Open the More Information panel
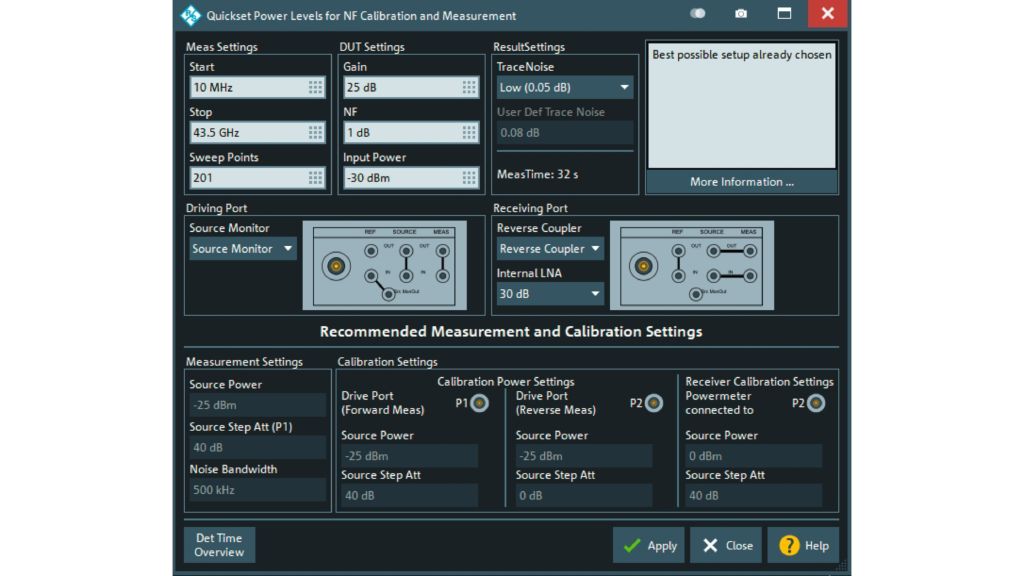This screenshot has height=576, width=1024. pos(741,181)
